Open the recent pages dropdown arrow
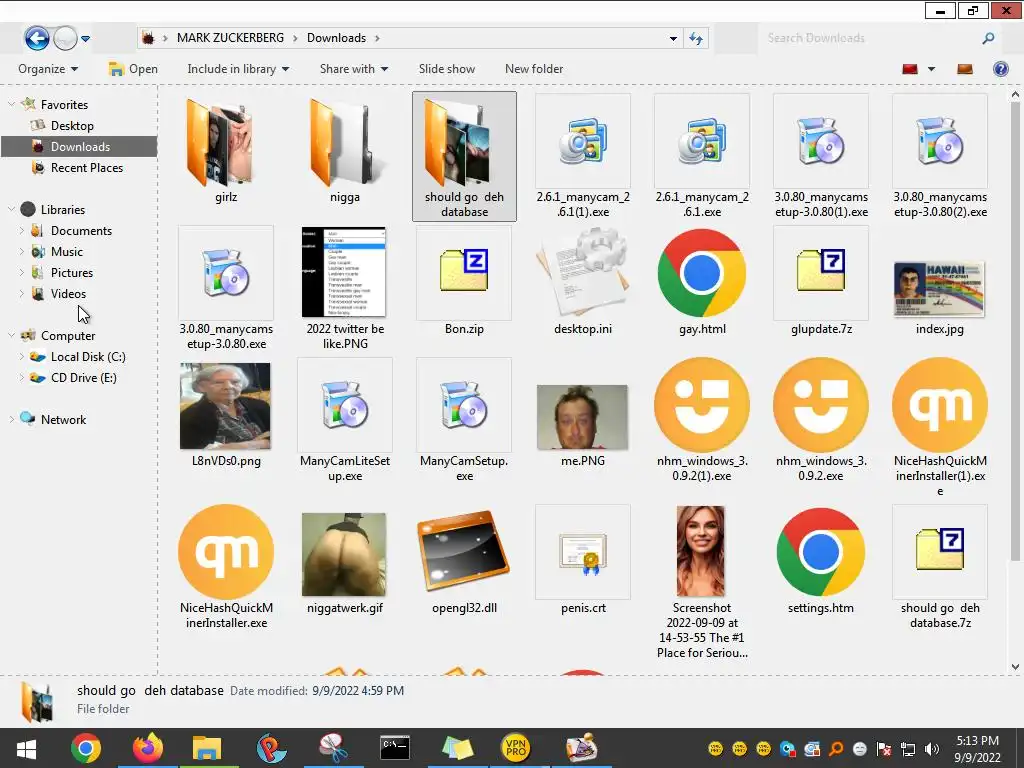The width and height of the screenshot is (1024, 768). pos(85,39)
